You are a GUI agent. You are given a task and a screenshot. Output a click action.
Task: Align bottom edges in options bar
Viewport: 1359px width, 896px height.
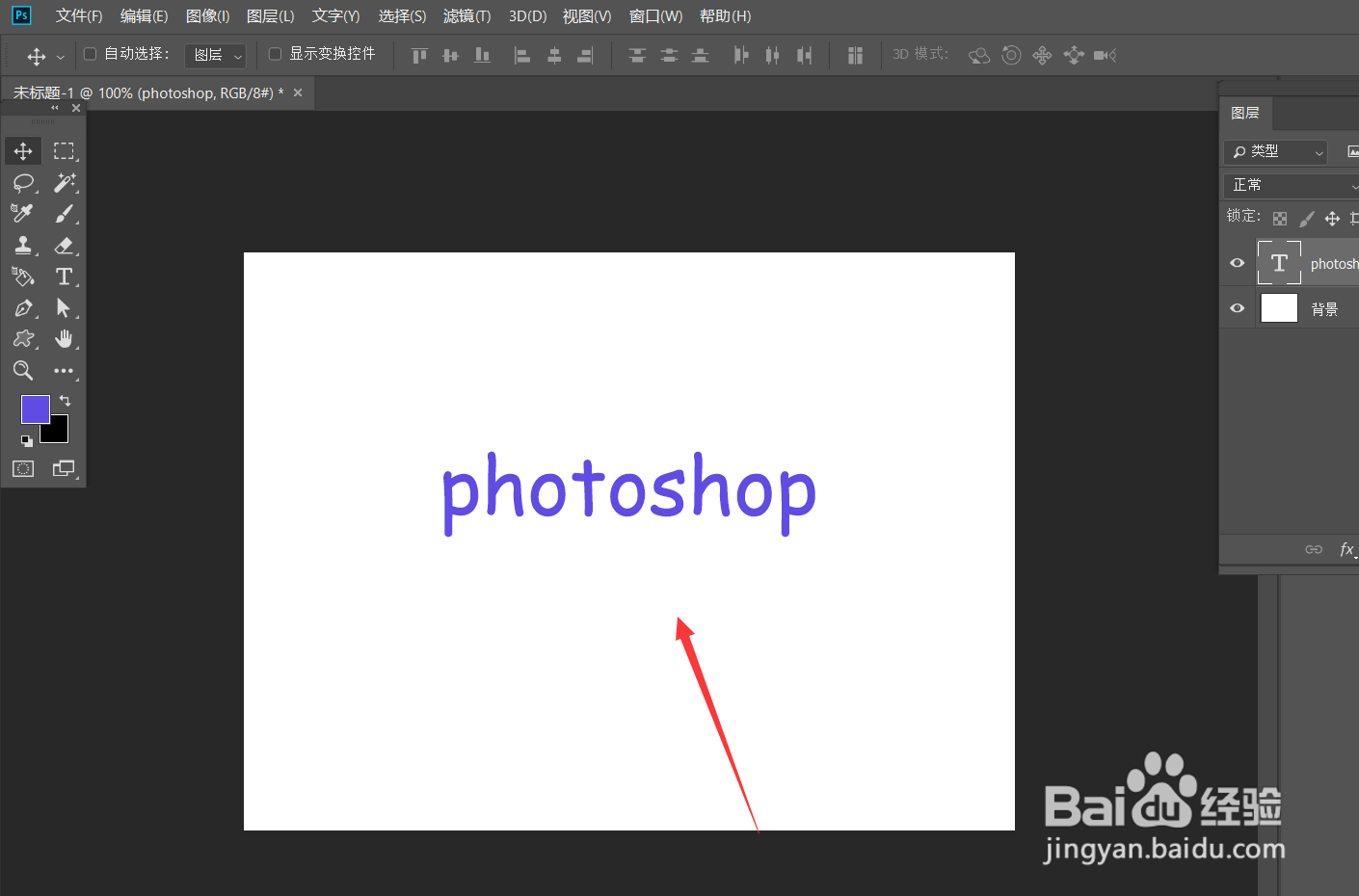pyautogui.click(x=482, y=56)
